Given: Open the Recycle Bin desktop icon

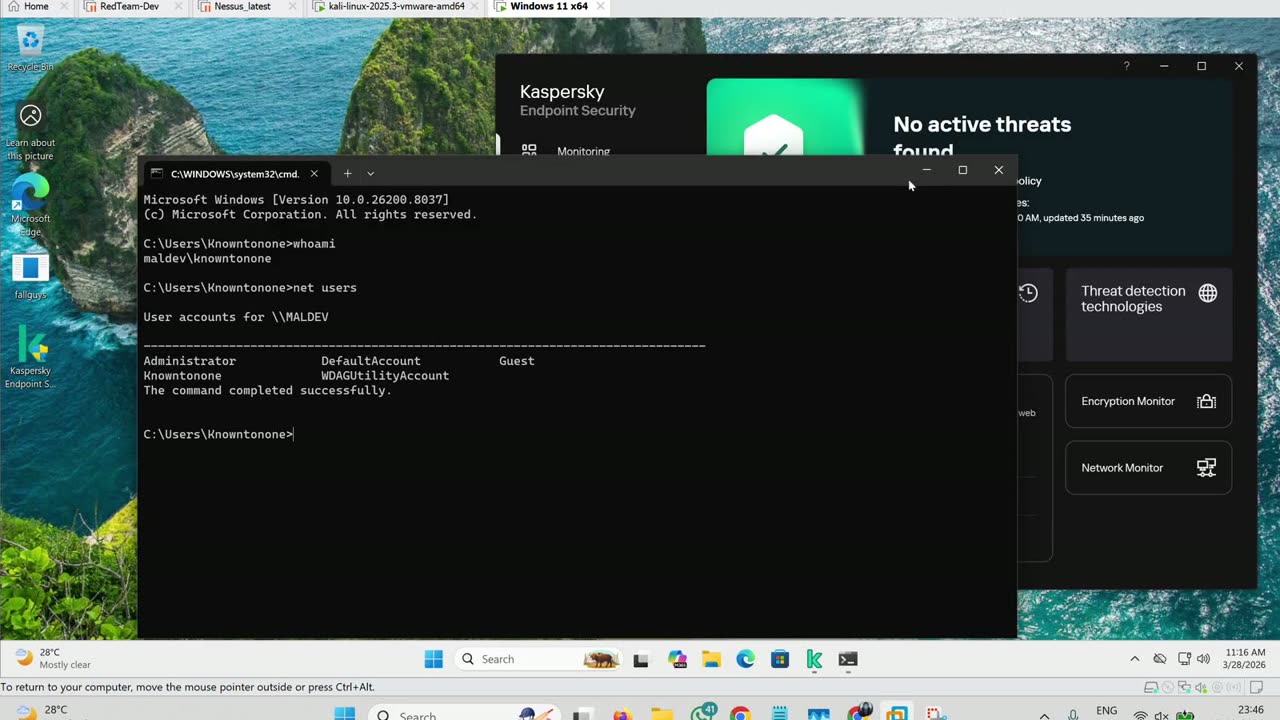Looking at the screenshot, I should pos(30,48).
